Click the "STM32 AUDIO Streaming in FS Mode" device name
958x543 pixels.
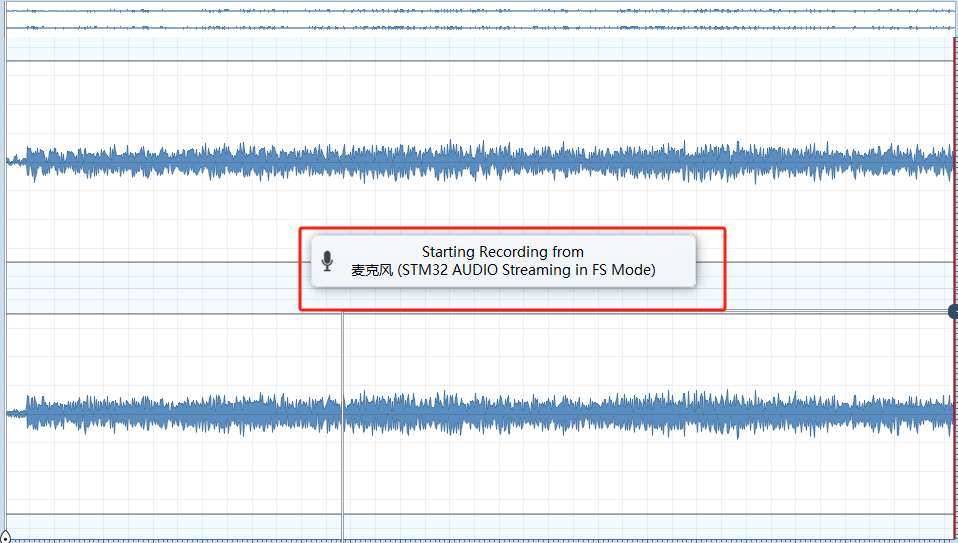(527, 270)
